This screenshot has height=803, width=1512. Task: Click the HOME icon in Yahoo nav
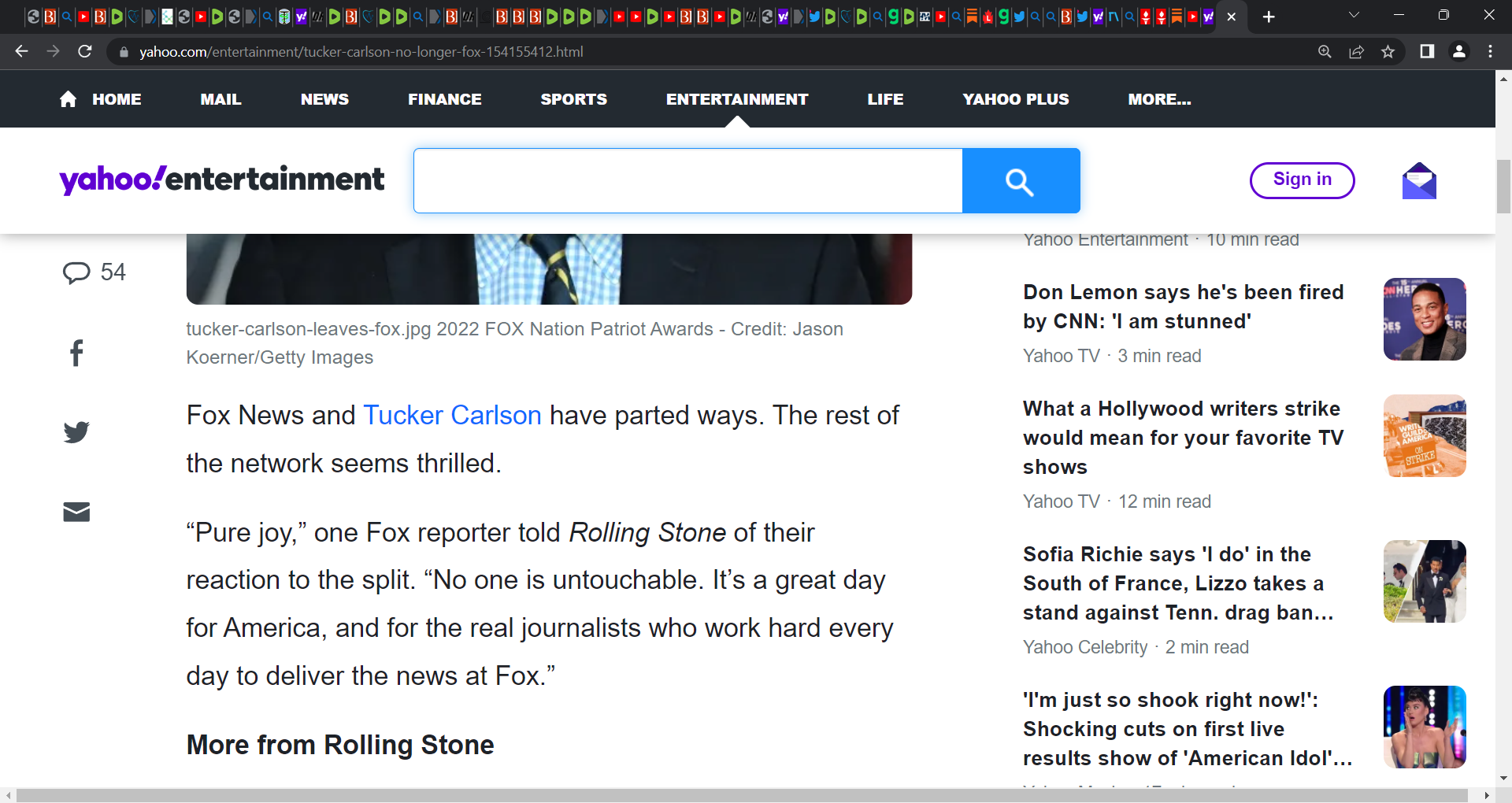coord(69,99)
